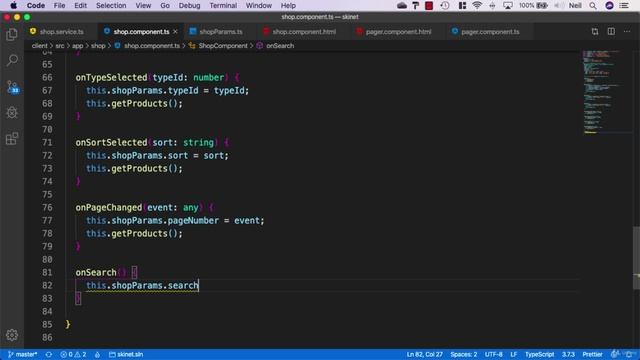Click Ln 82, Col 27 cursor position
This screenshot has width=640, height=360.
click(424, 354)
